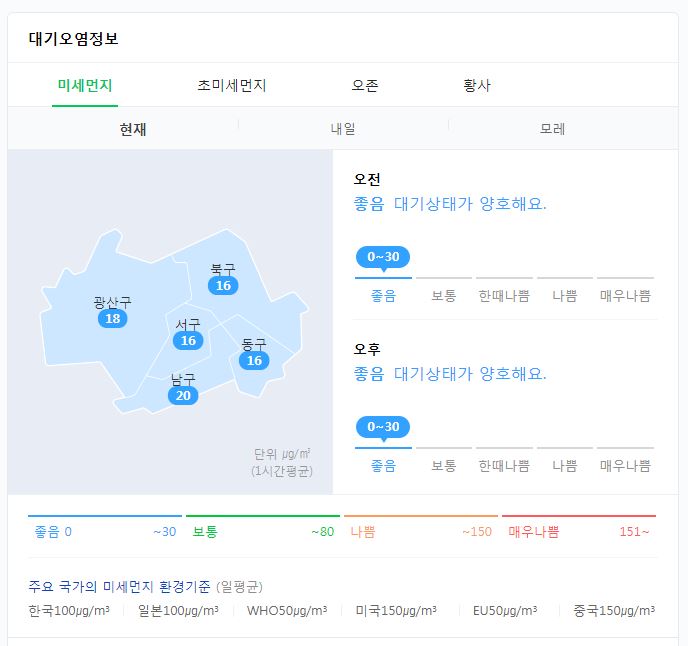Click 주요 국가의 미세먼지 환경기준 heading
The height and width of the screenshot is (646, 688).
(x=119, y=587)
